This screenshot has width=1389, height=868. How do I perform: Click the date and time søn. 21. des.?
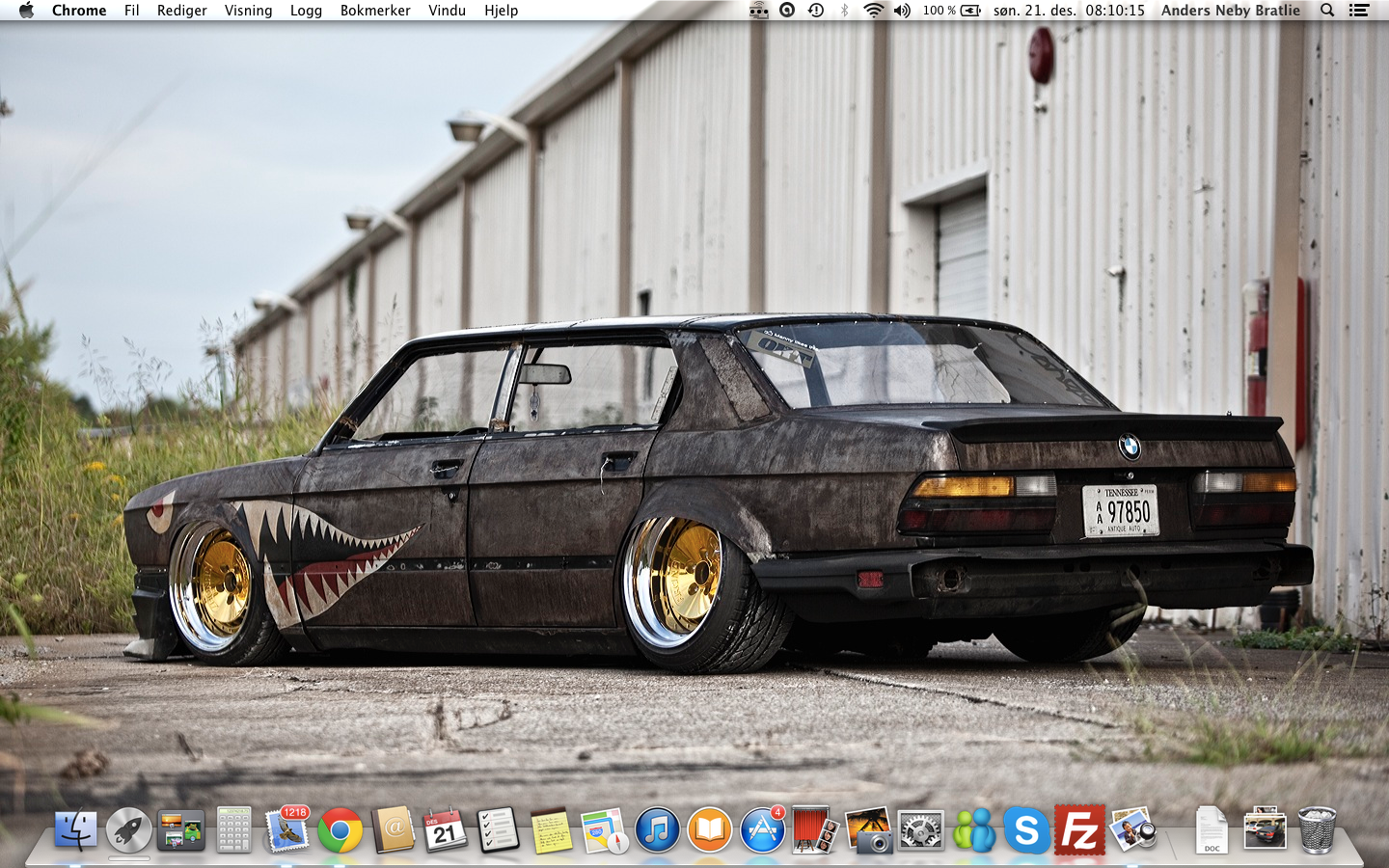click(1069, 11)
